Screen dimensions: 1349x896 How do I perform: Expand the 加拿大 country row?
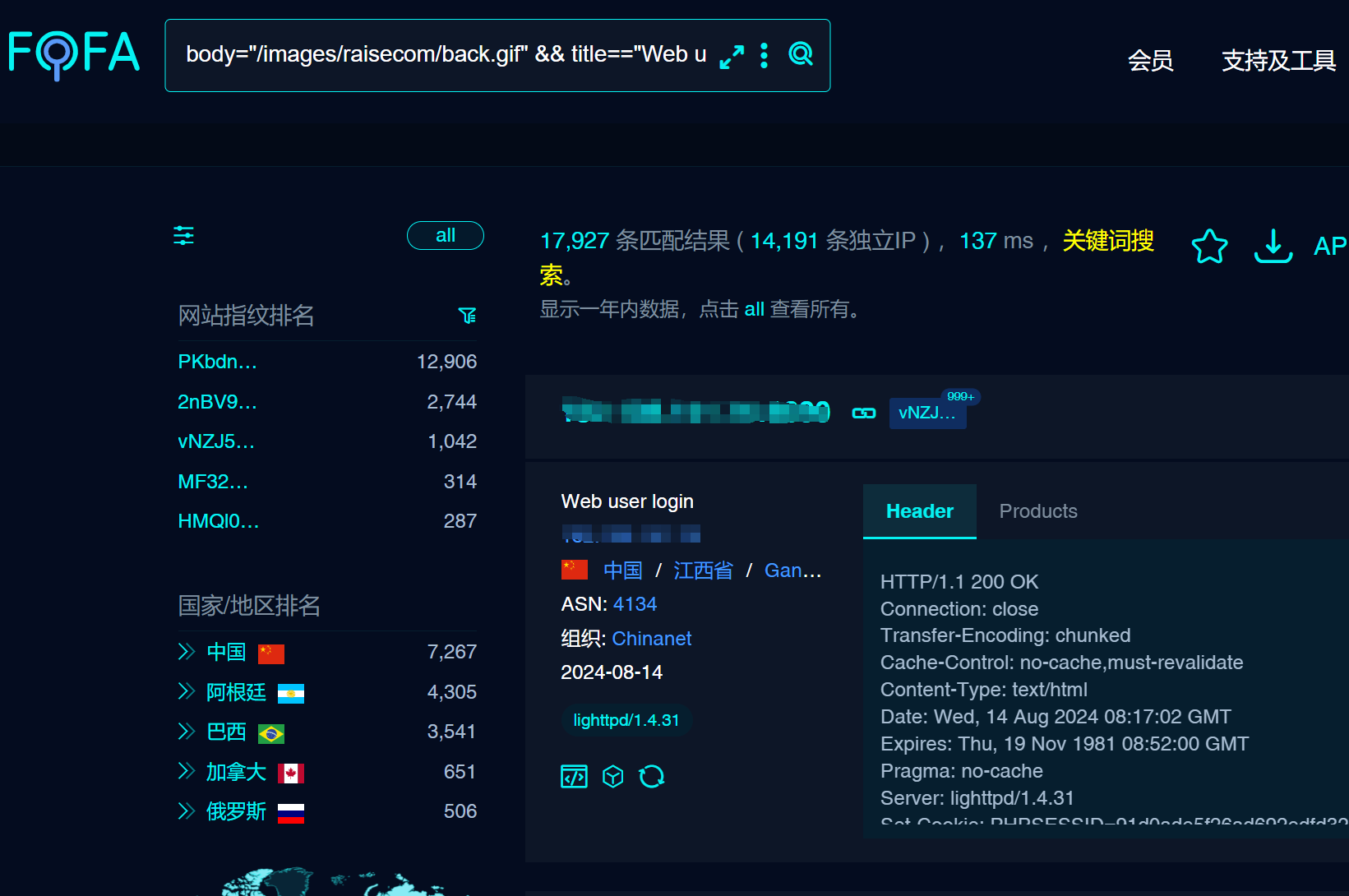click(187, 772)
